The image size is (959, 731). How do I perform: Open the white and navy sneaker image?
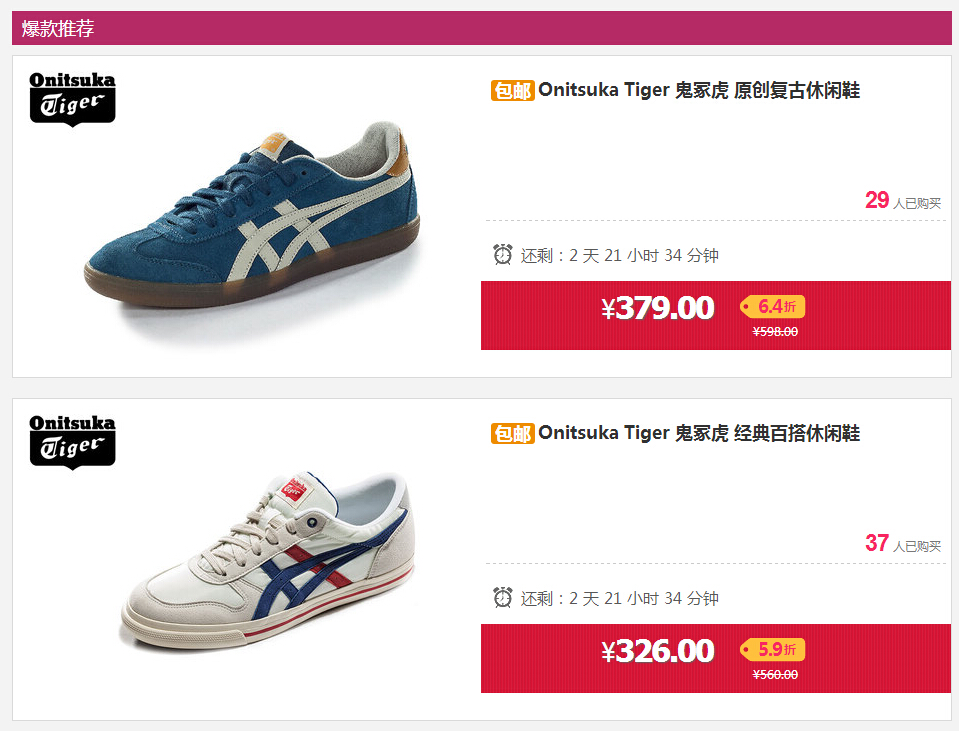(x=268, y=560)
